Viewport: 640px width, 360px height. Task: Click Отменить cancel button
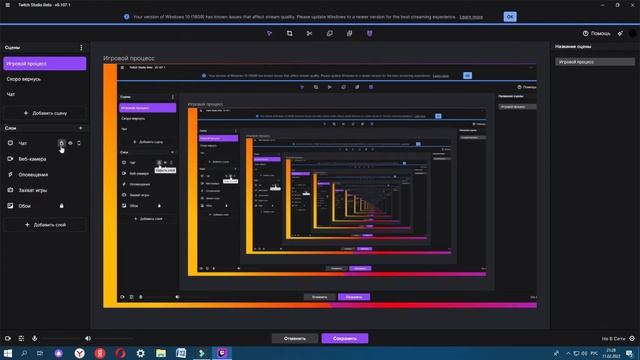(x=295, y=338)
